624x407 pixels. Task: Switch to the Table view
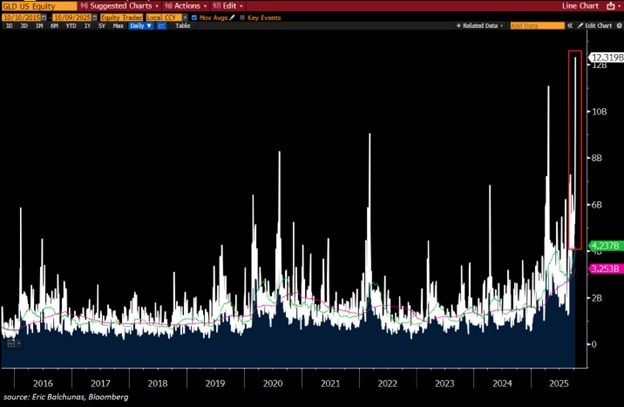pos(183,25)
